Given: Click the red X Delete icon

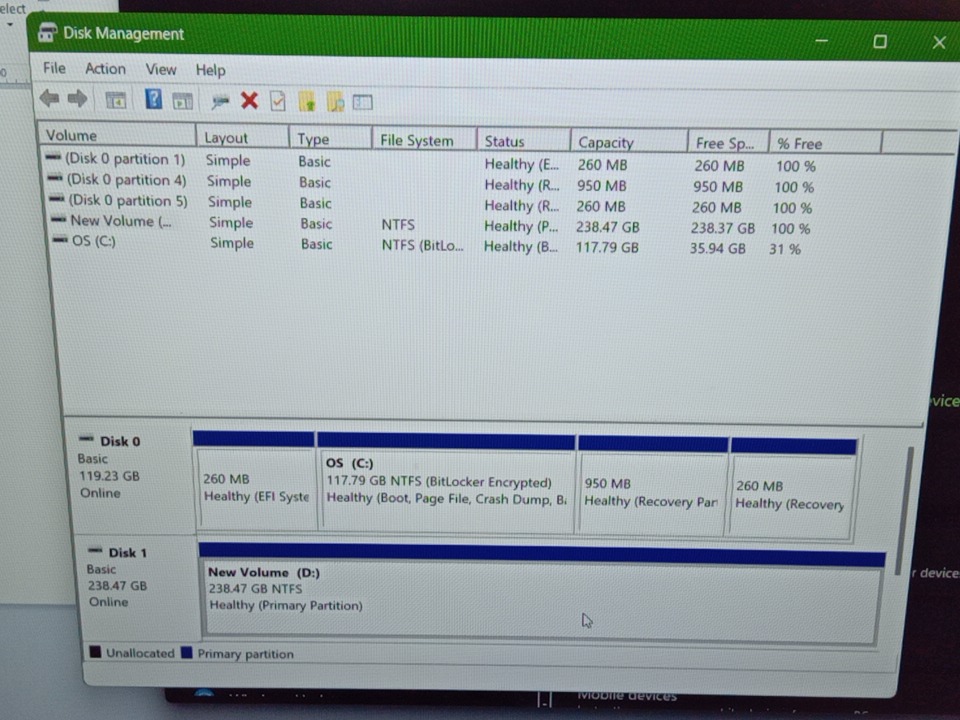Looking at the screenshot, I should click(249, 100).
